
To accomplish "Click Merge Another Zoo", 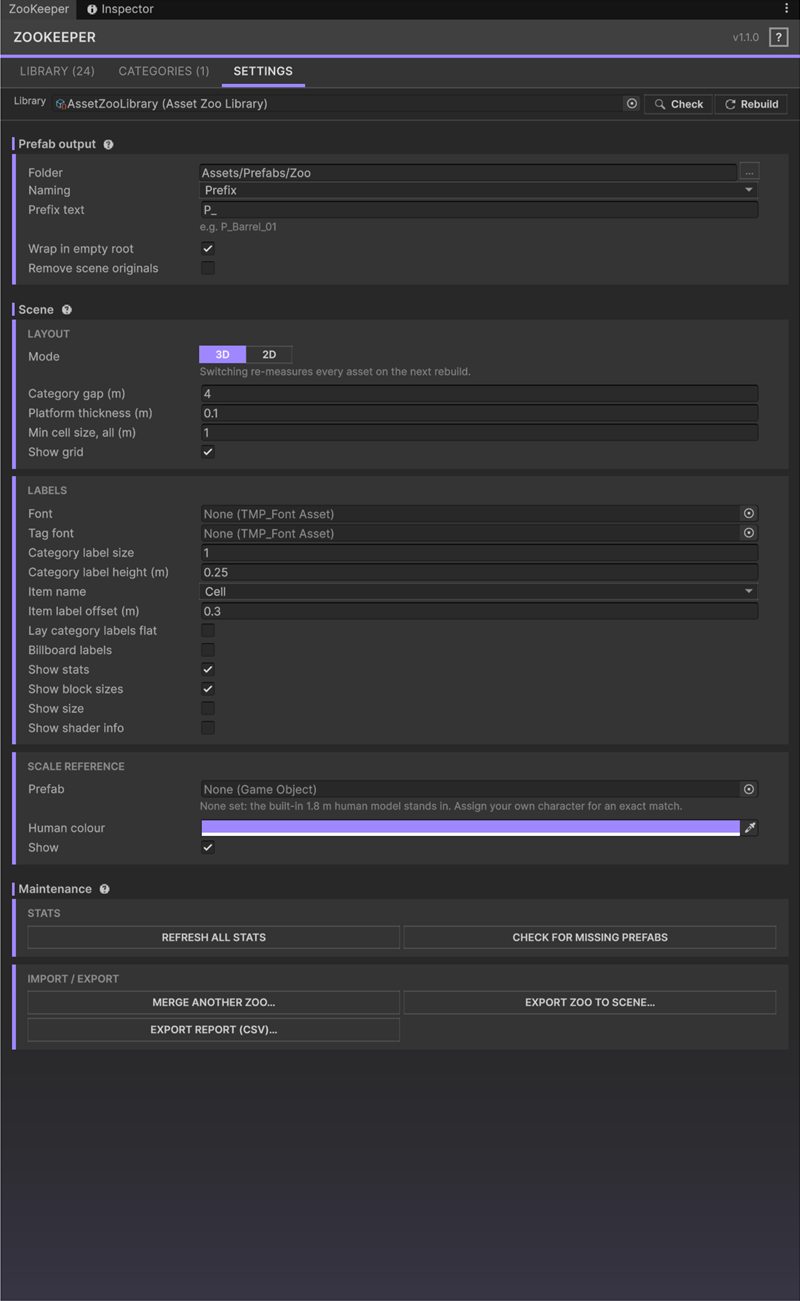I will [214, 1002].
